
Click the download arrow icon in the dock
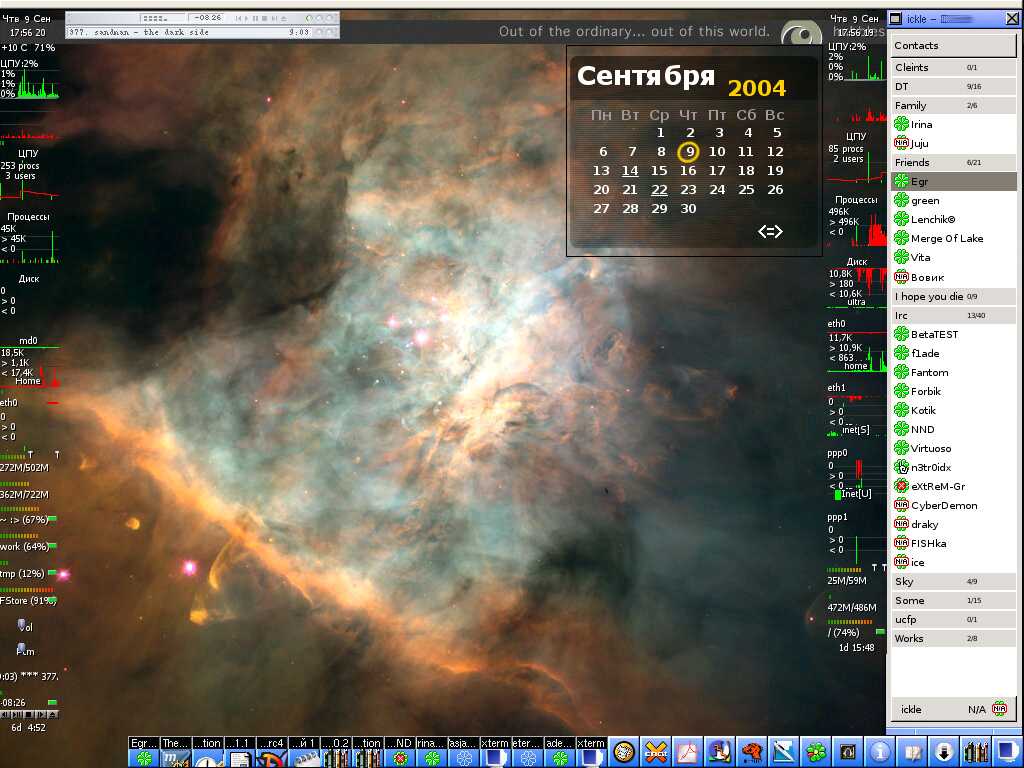945,752
